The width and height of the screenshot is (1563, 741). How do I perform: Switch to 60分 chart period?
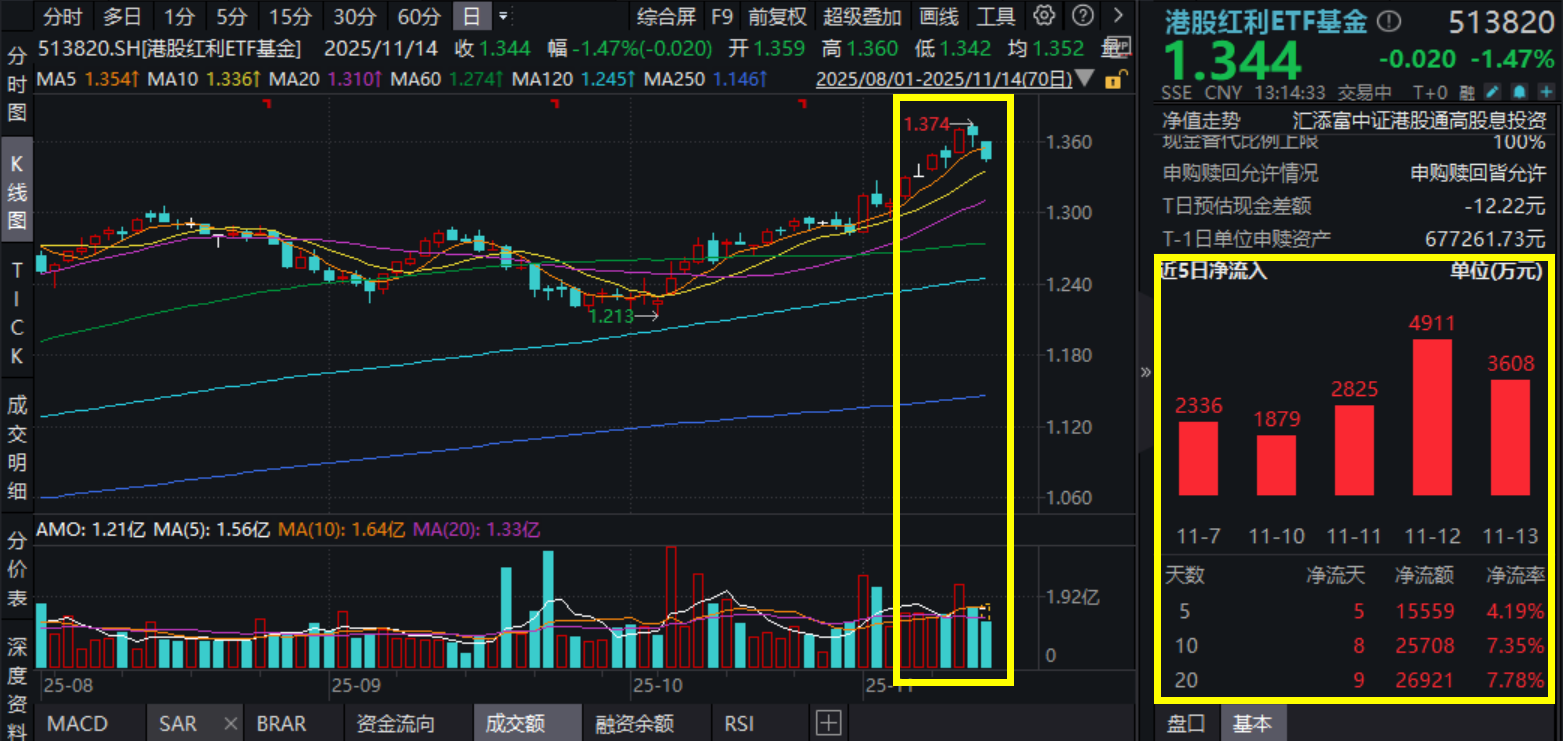pos(418,16)
